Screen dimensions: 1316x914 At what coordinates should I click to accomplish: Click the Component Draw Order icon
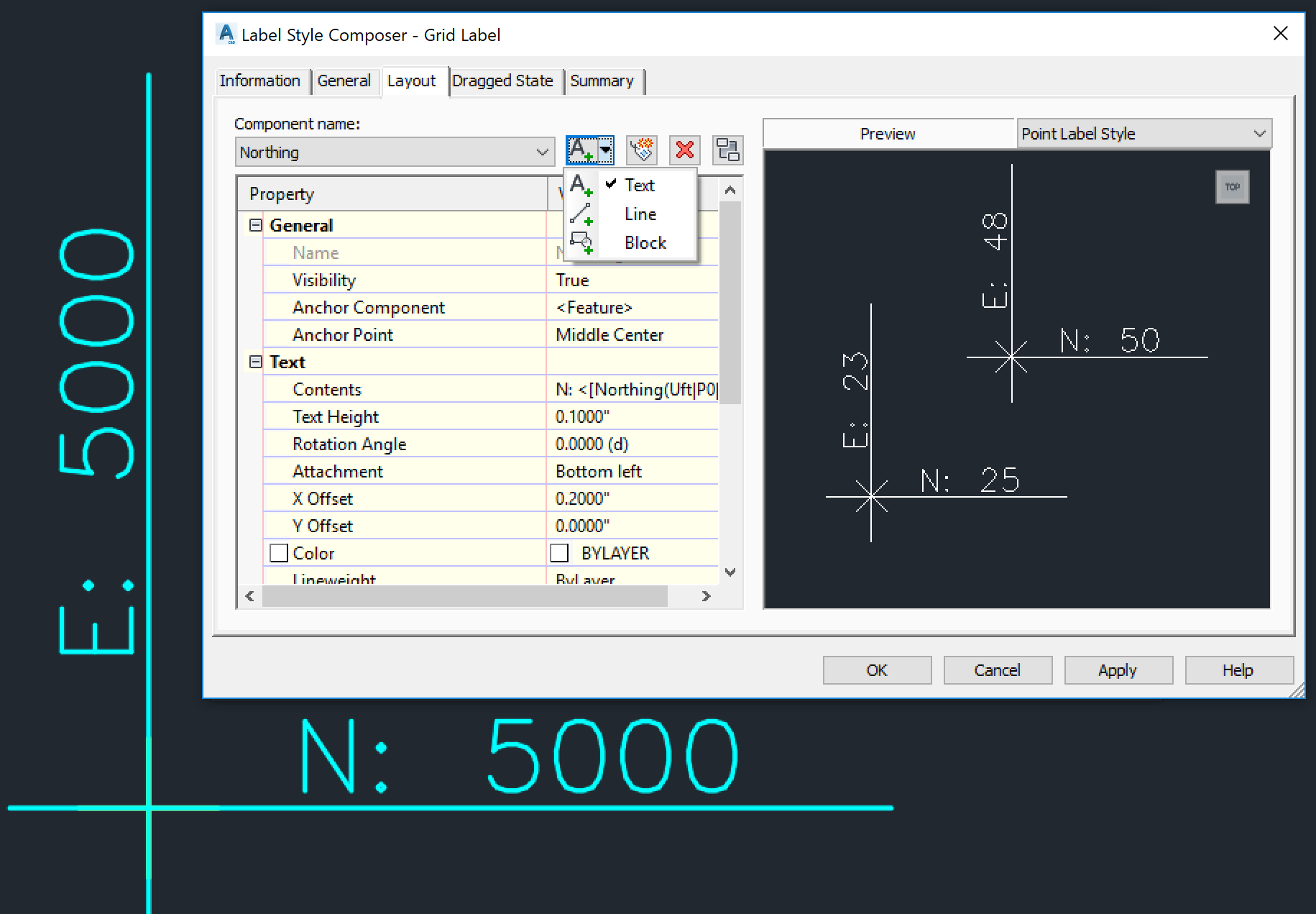[x=728, y=150]
